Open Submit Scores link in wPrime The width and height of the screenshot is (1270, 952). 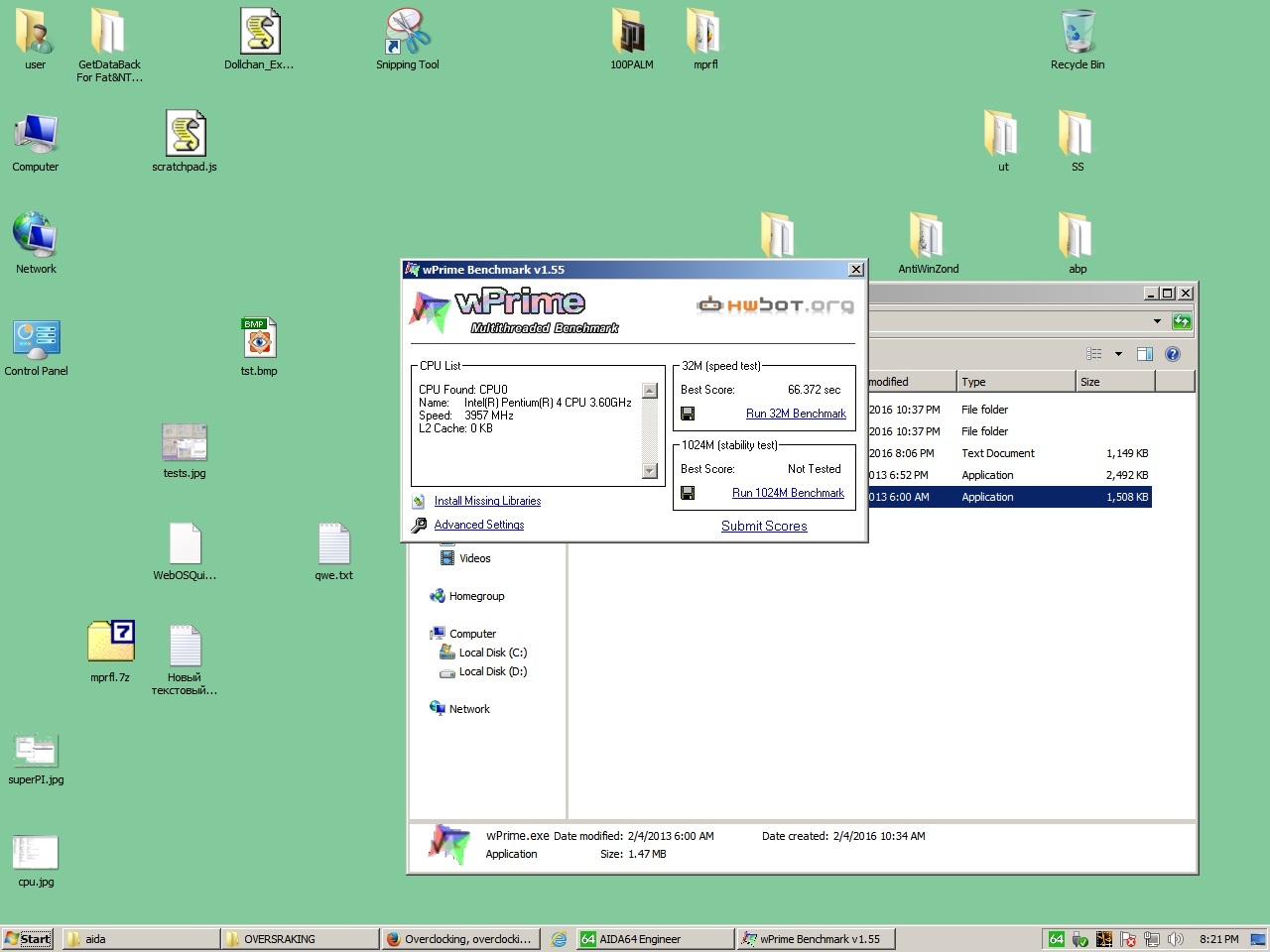tap(764, 526)
